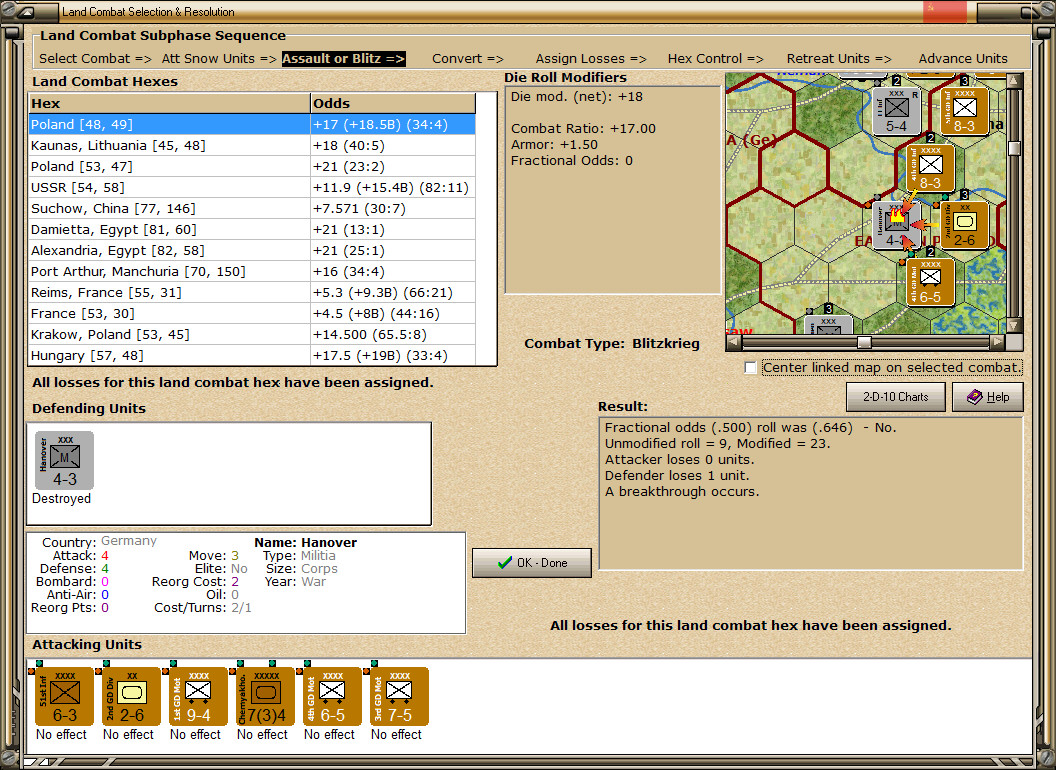The height and width of the screenshot is (770, 1056).
Task: Enable Center linked map on selected combat
Action: tap(750, 368)
